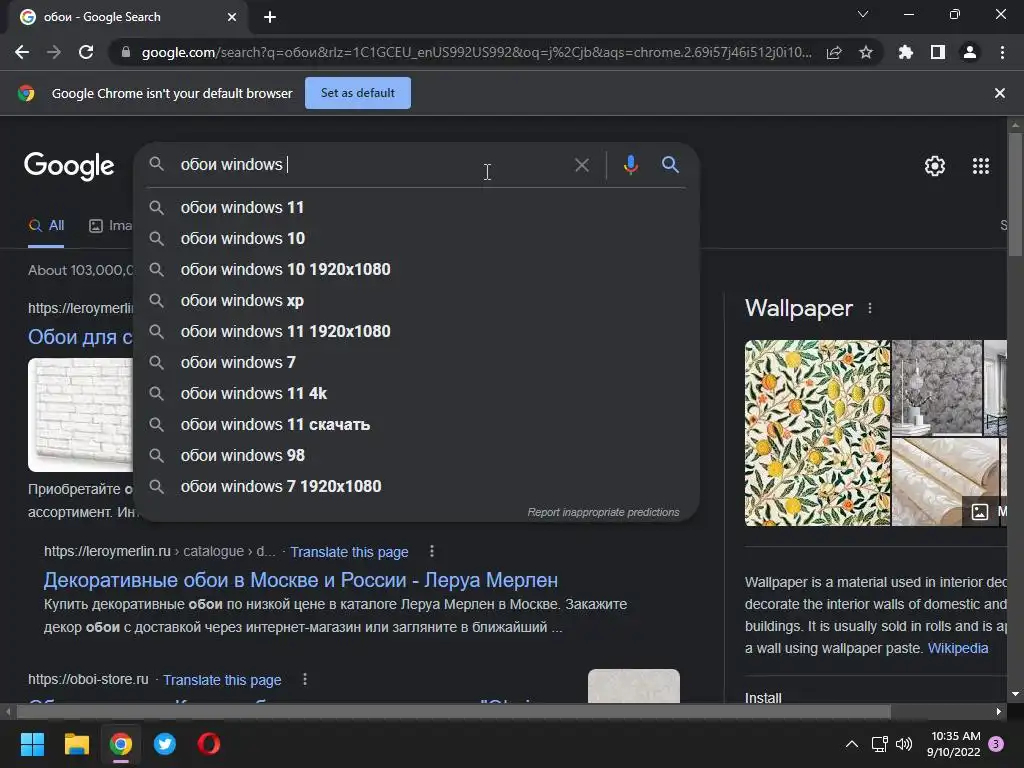Open the gray wallpaper thumbnail
This screenshot has height=768, width=1024.
tap(937, 388)
